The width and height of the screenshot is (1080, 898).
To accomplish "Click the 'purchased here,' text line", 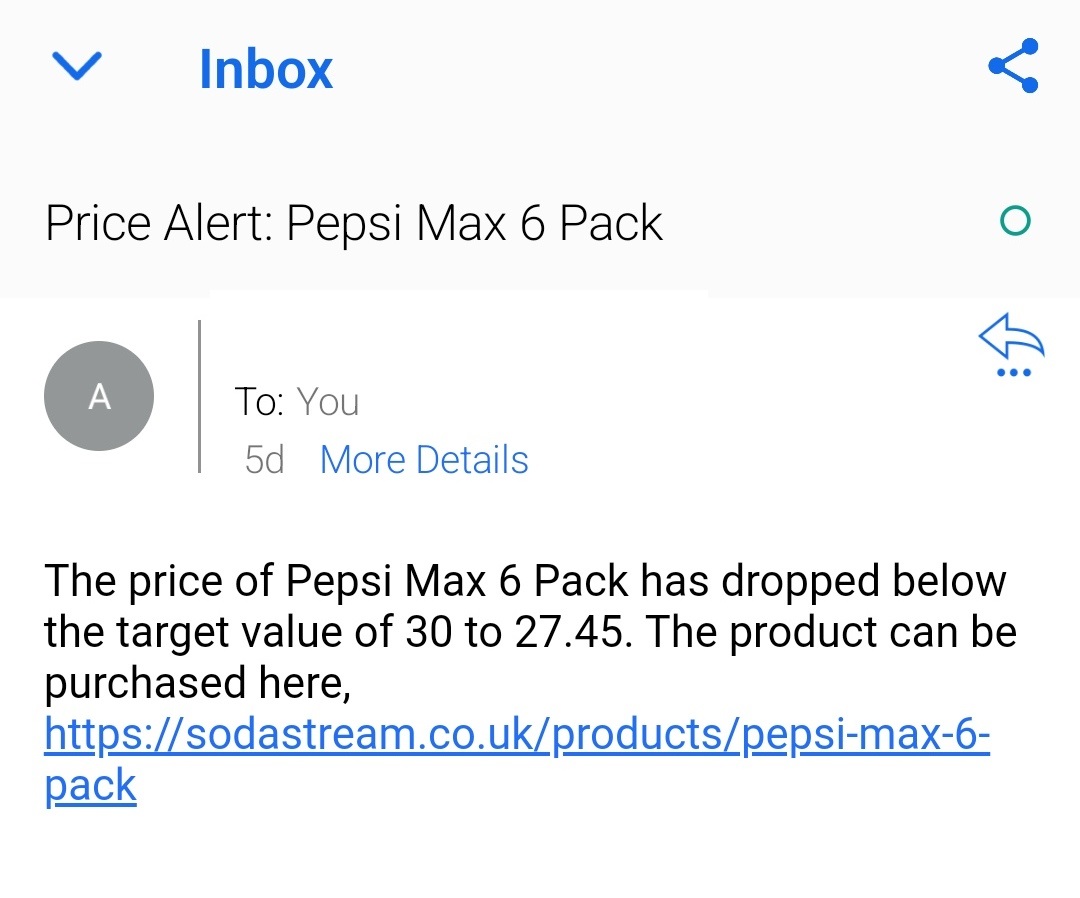I will 196,684.
